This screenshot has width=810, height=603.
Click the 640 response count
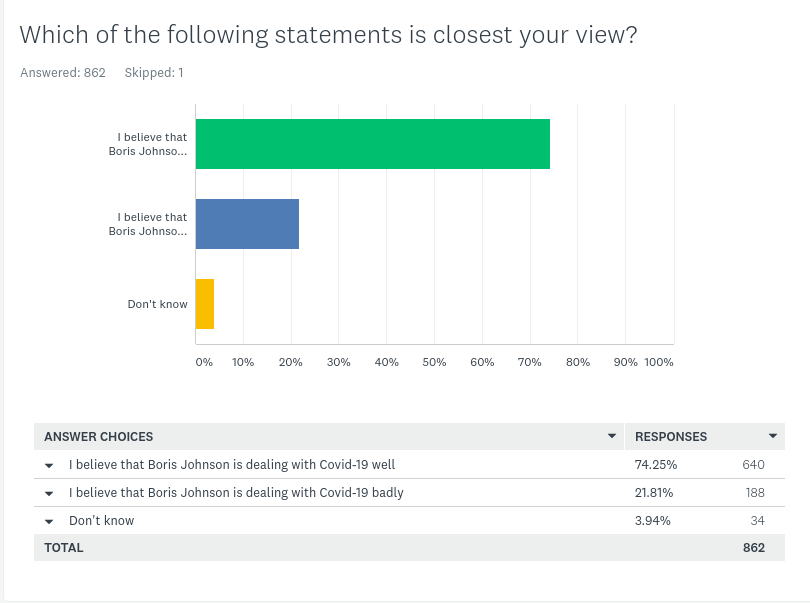(x=753, y=465)
